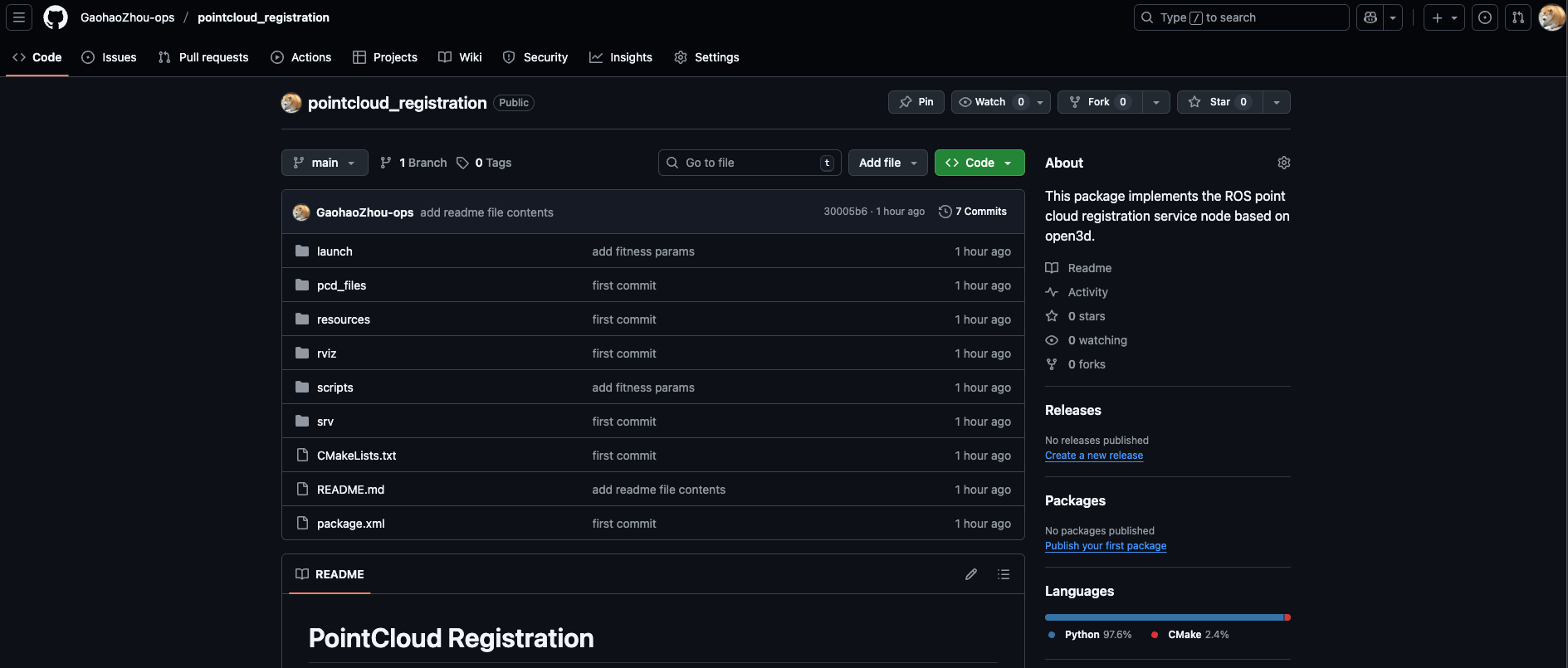Open the 7 Commits history
Image resolution: width=1568 pixels, height=668 pixels.
[973, 212]
